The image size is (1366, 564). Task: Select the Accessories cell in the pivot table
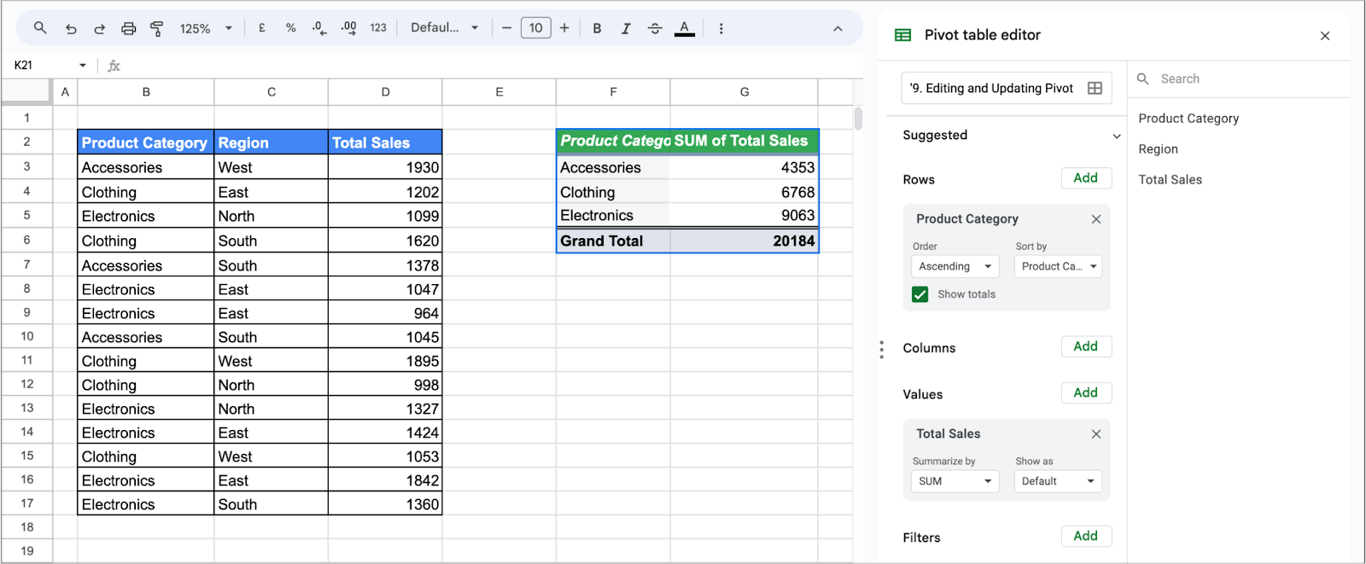(x=613, y=168)
